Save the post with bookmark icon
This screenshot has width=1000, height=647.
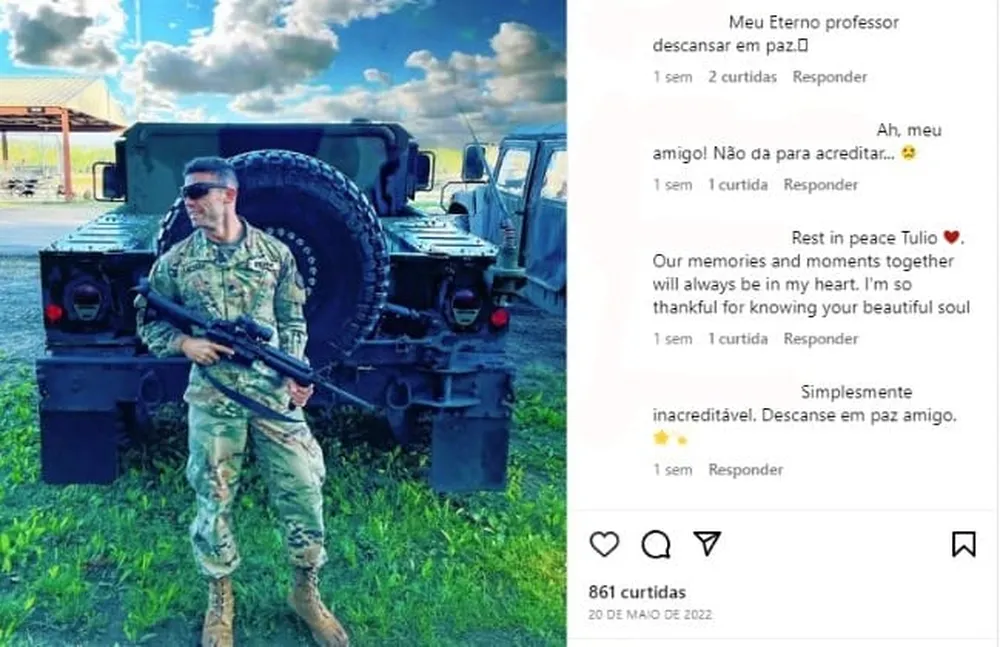(x=964, y=544)
